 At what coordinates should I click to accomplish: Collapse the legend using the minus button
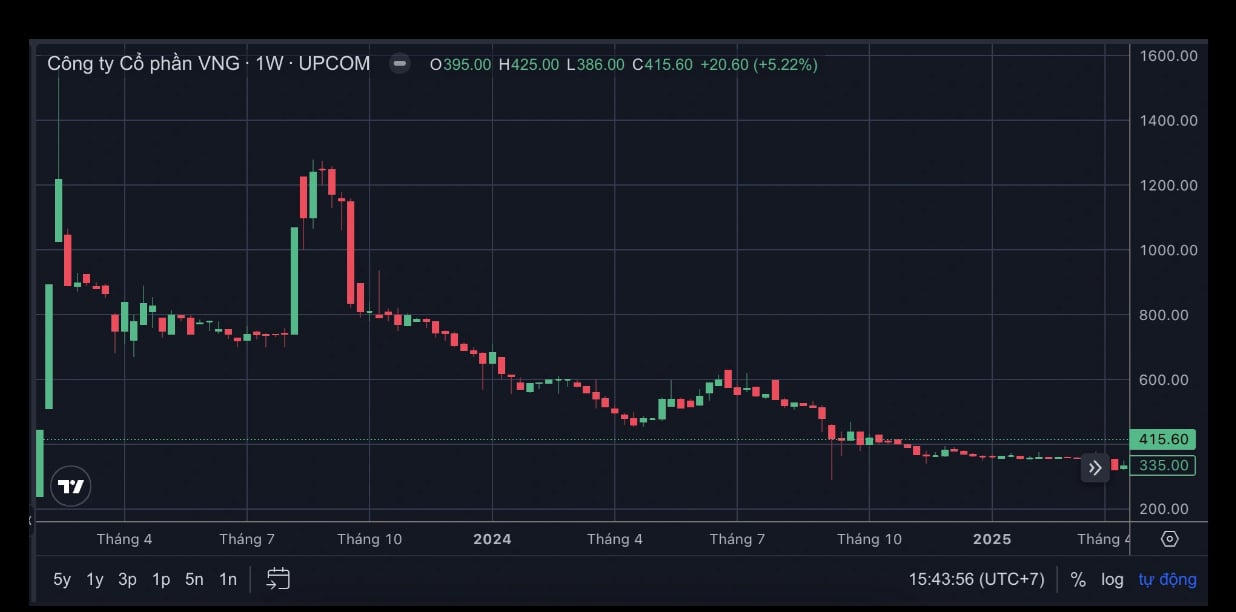(x=400, y=64)
